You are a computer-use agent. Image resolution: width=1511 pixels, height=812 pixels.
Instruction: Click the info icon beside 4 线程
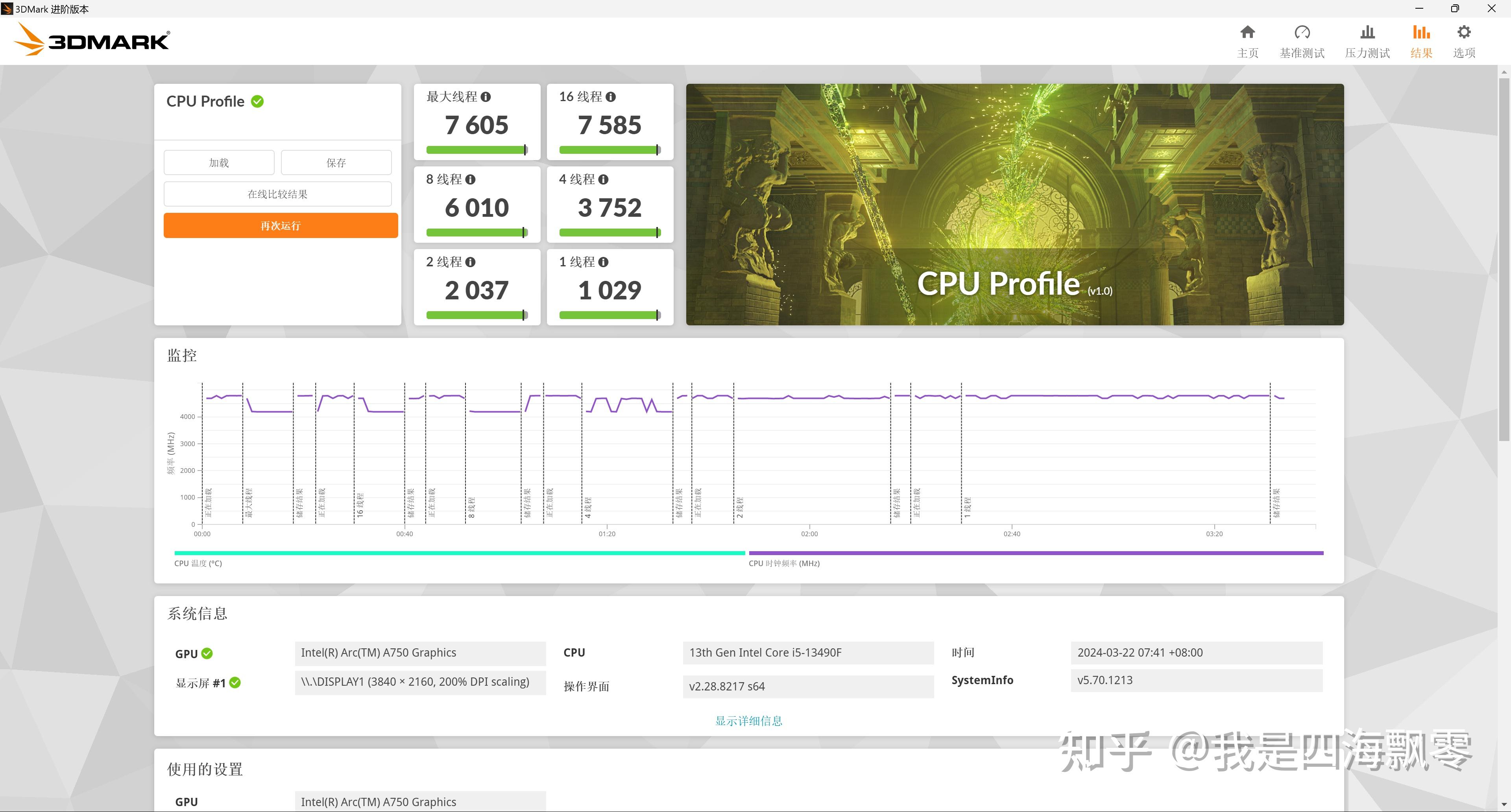coord(604,179)
